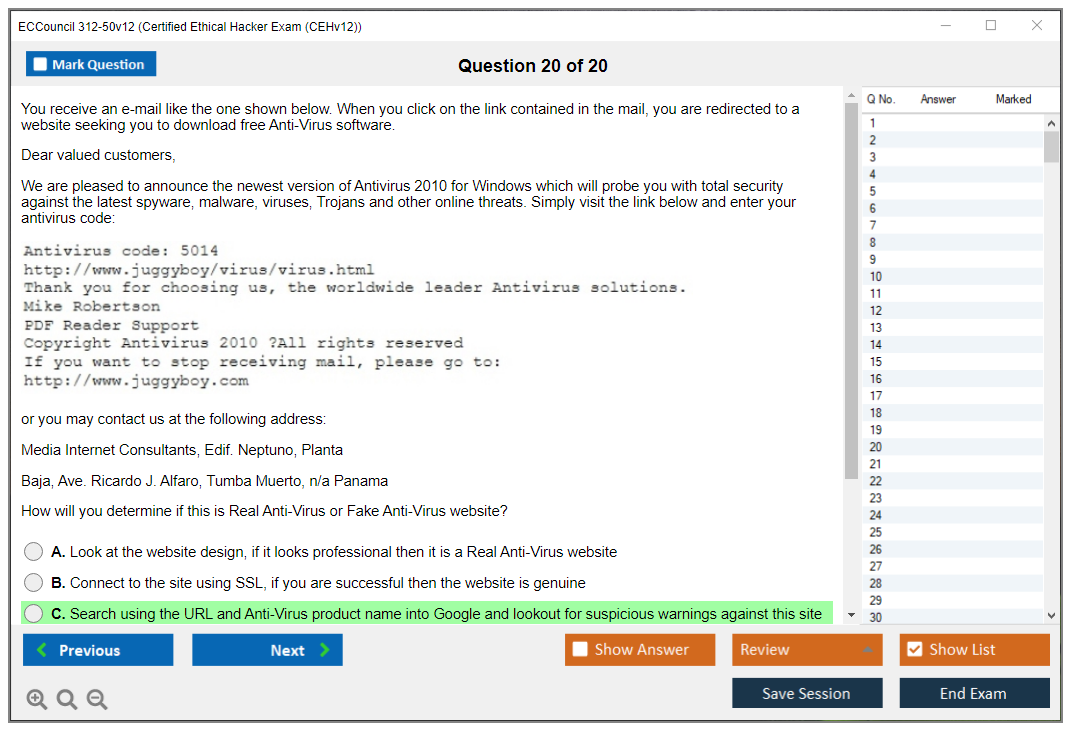
Task: Click the zoom out magnifier icon
Action: tap(97, 699)
